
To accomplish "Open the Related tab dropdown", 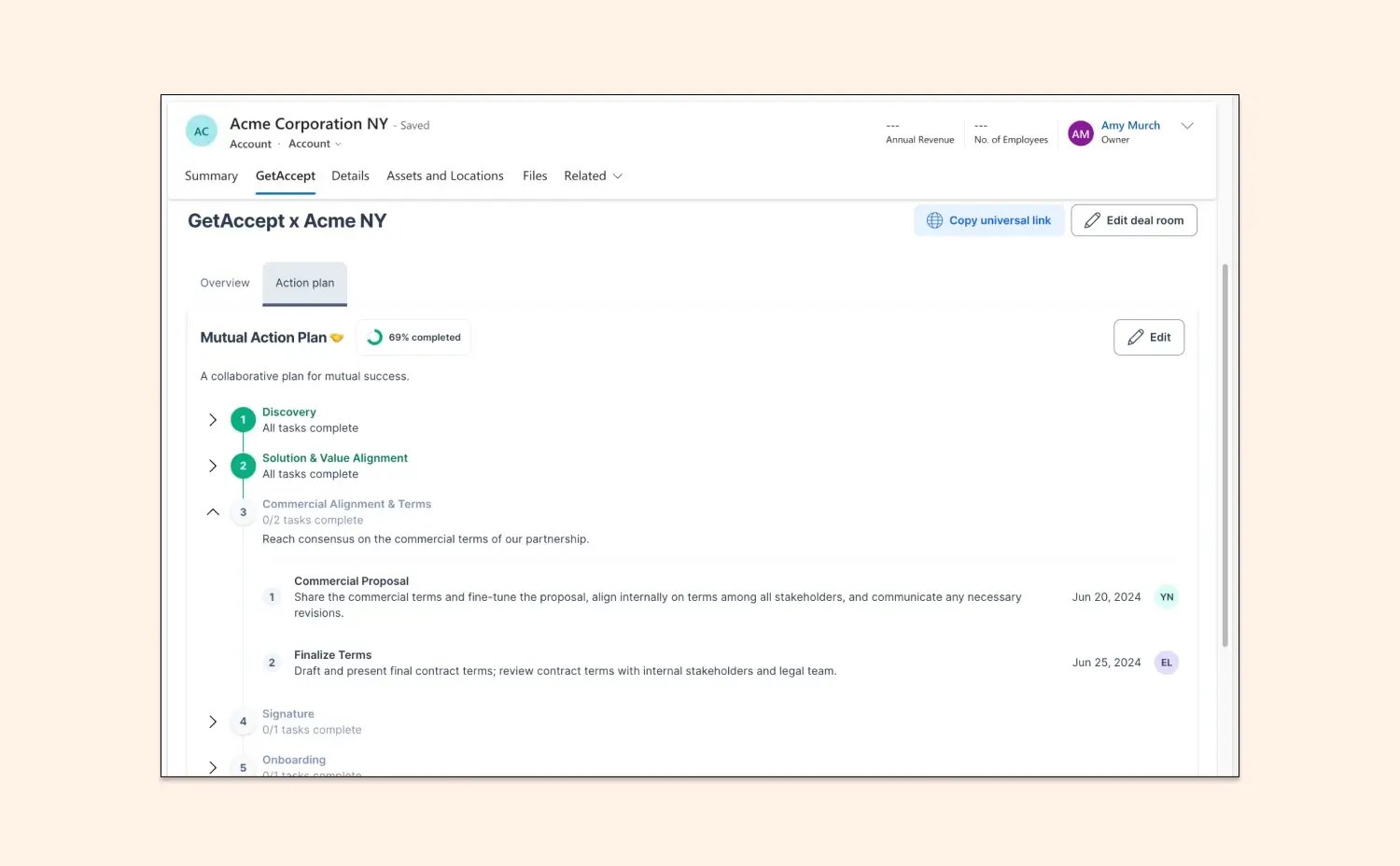I will pos(593,175).
